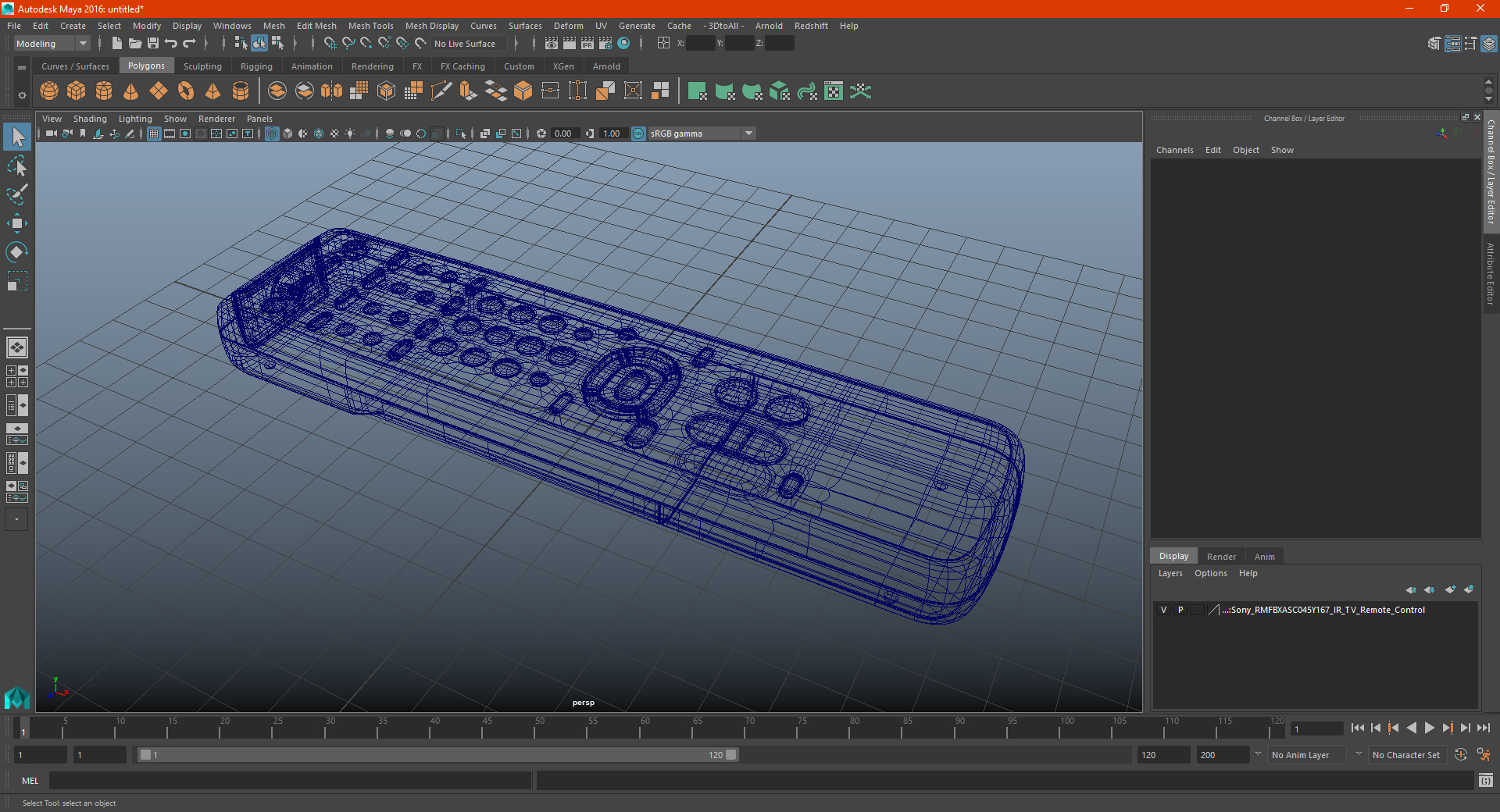The image size is (1500, 812).
Task: Switch to single perspective view layout
Action: (16, 347)
